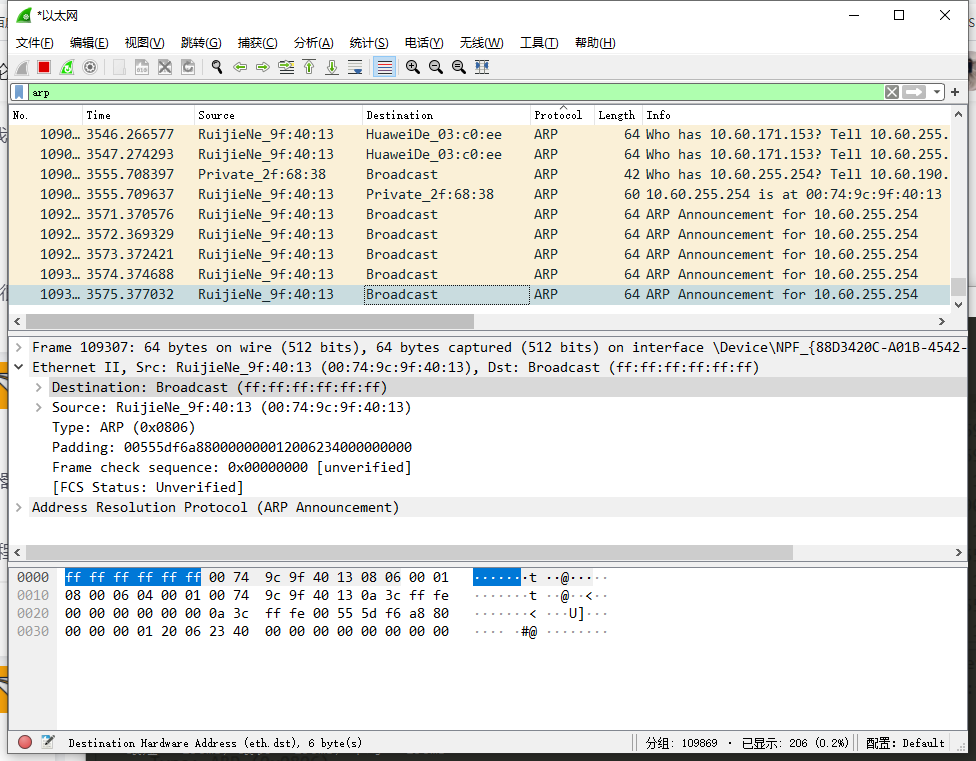The width and height of the screenshot is (976, 761).
Task: Zoom out the main window text
Action: point(436,67)
